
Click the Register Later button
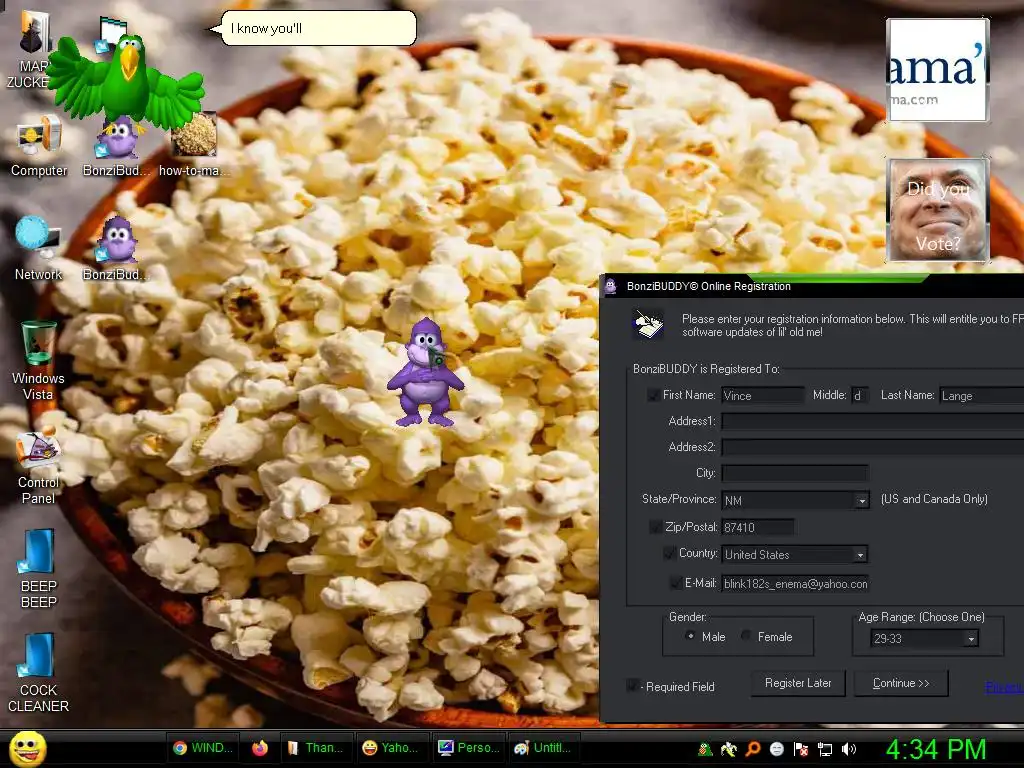pyautogui.click(x=798, y=683)
